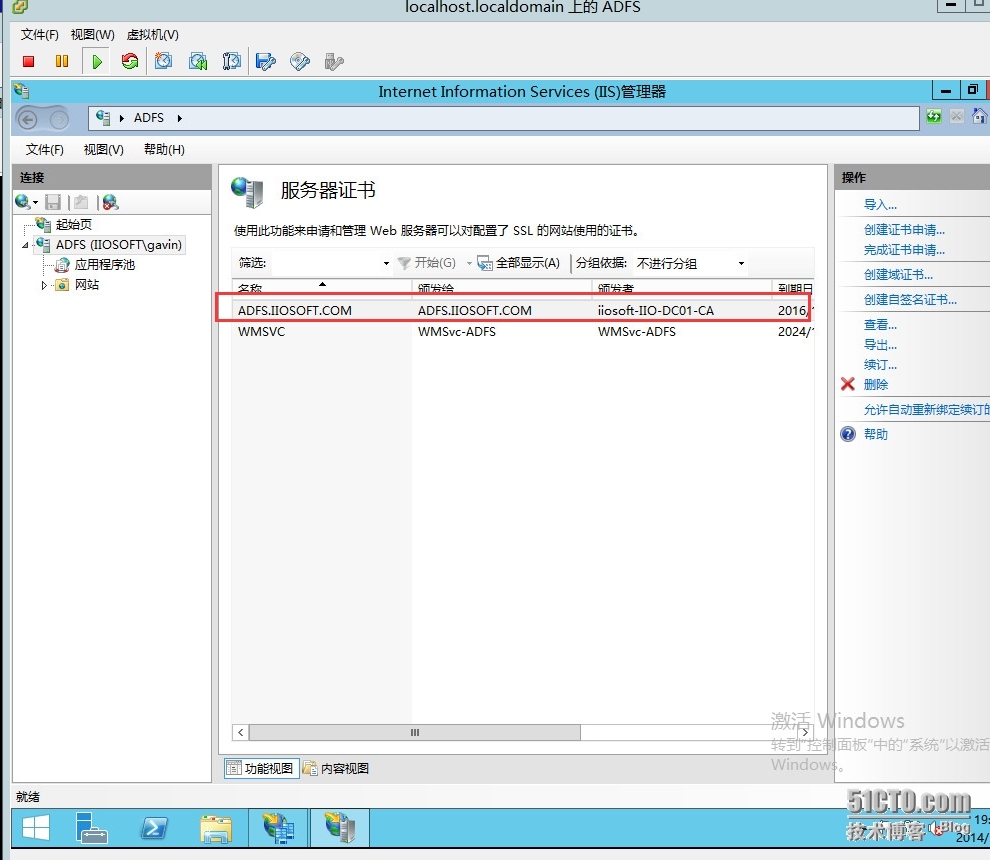990x860 pixels.
Task: Open Windows Start button on taskbar
Action: point(36,827)
